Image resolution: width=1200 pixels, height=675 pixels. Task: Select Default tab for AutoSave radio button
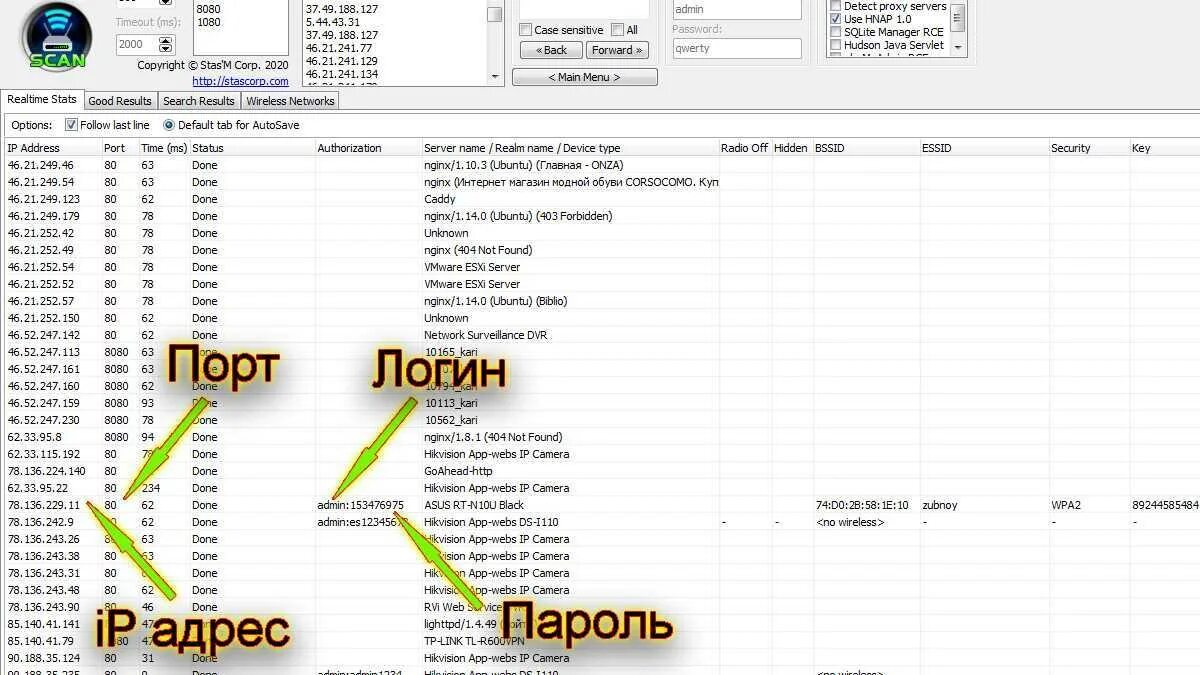168,125
